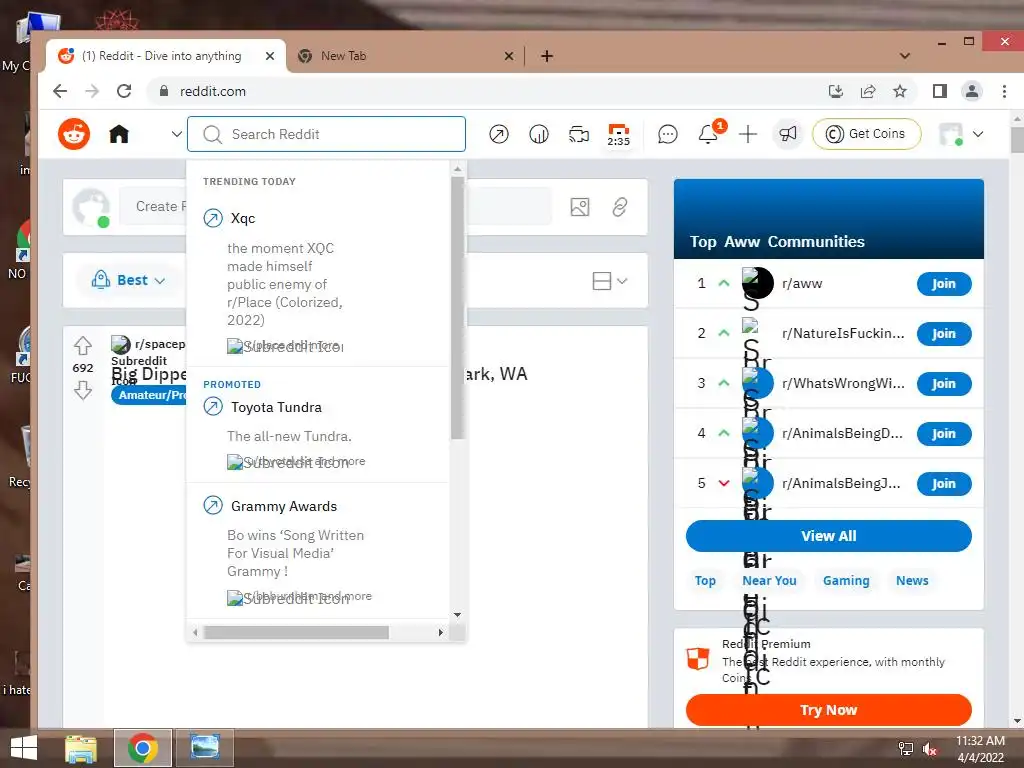The image size is (1024, 768).
Task: Open the Chrome three-dot menu
Action: coord(1004,91)
